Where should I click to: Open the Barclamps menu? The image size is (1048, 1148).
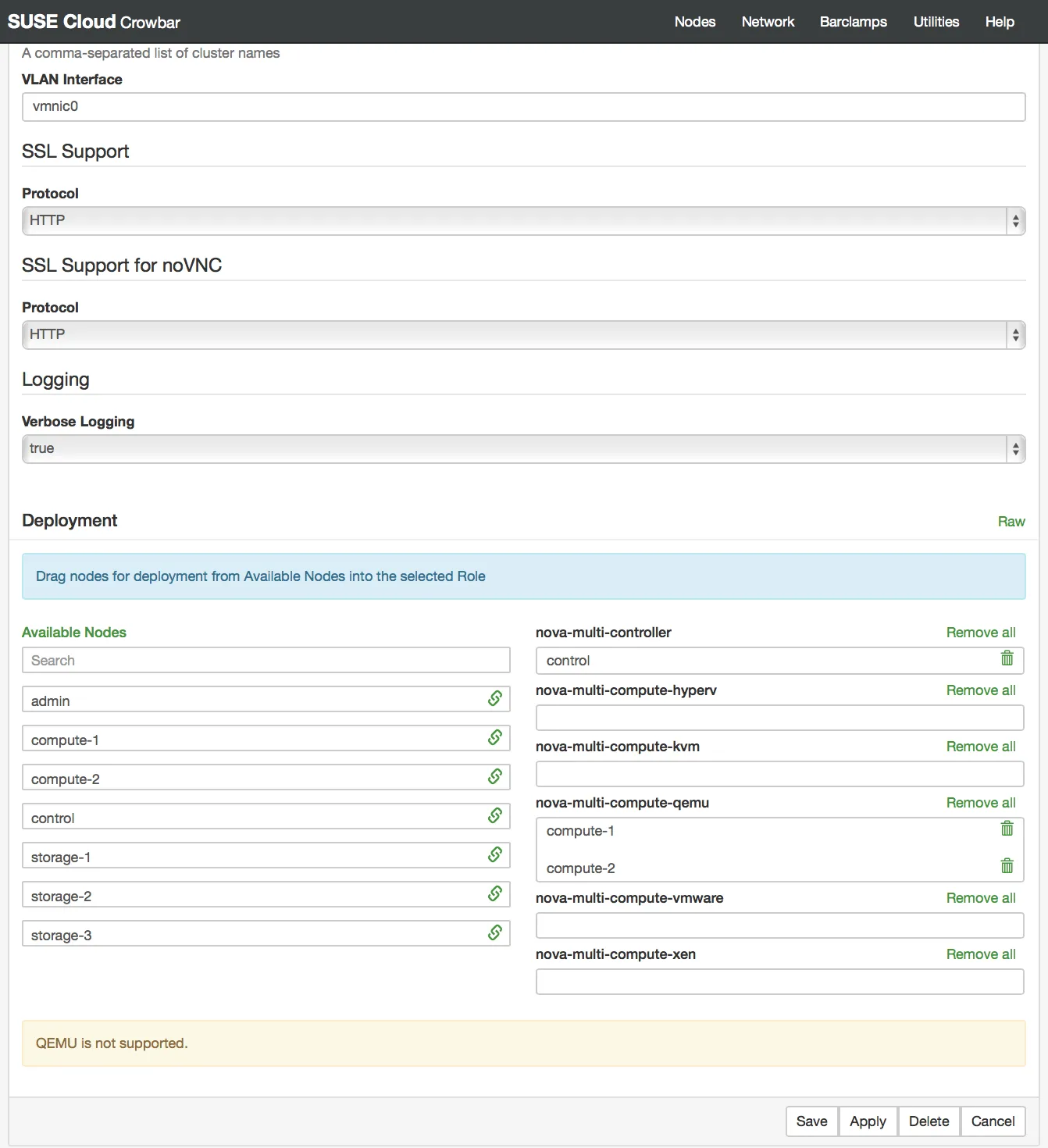(853, 22)
